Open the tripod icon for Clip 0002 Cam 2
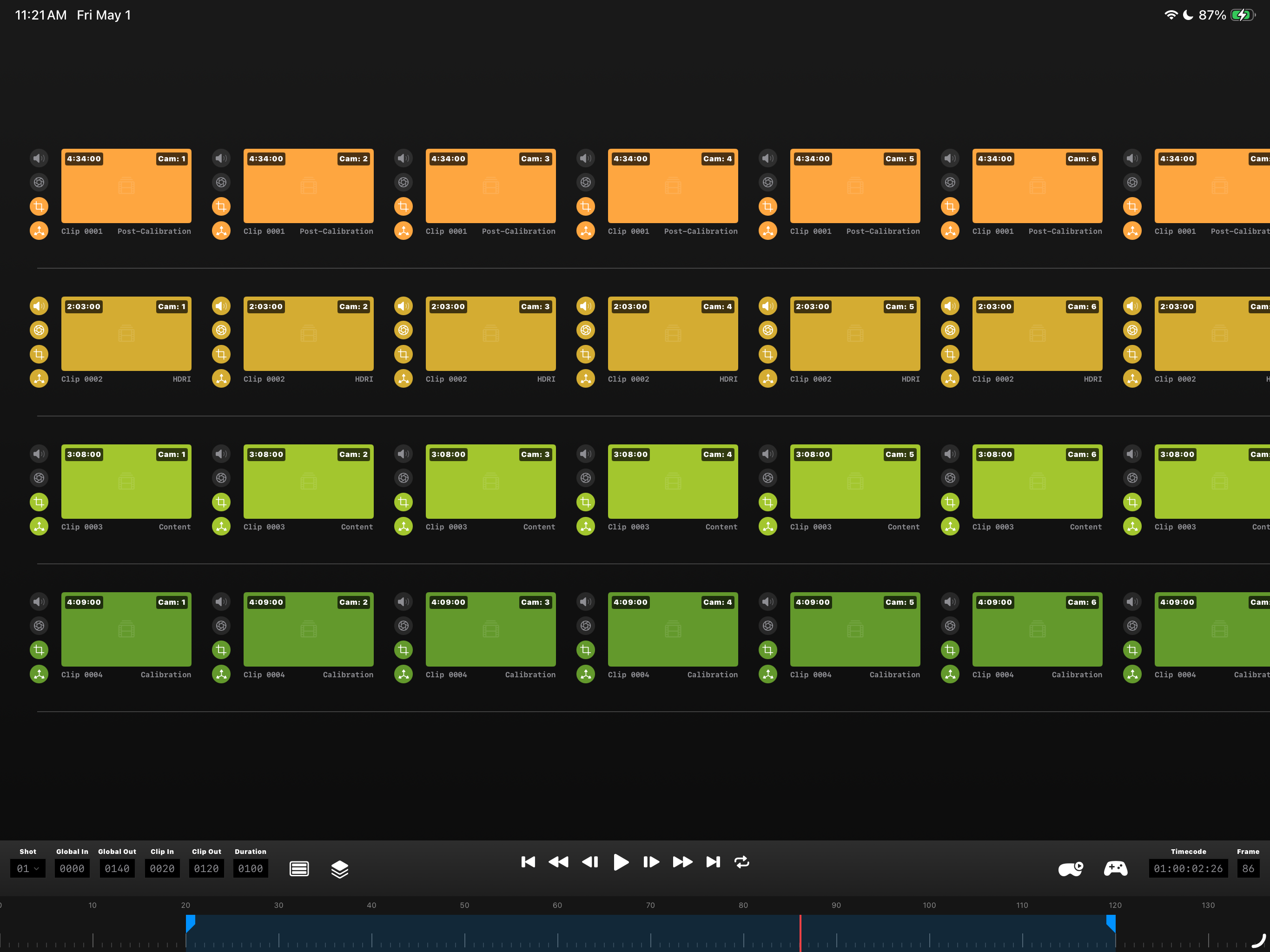 pos(221,378)
